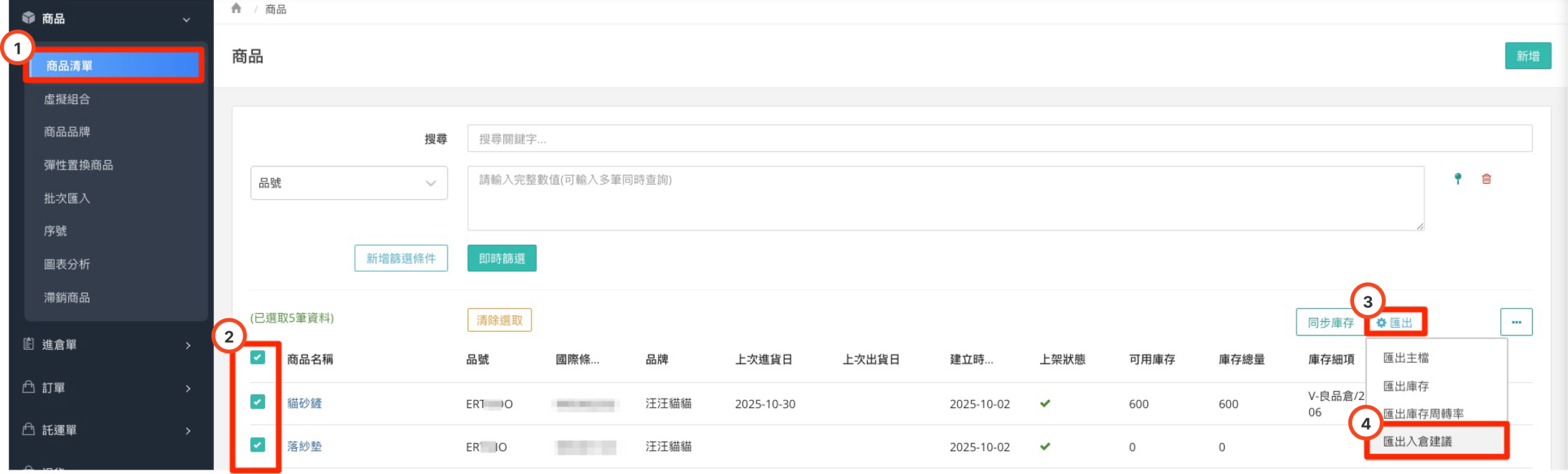Viewport: 1568px width, 474px height.
Task: Uncheck the 落紗墊 row checkbox
Action: click(258, 445)
